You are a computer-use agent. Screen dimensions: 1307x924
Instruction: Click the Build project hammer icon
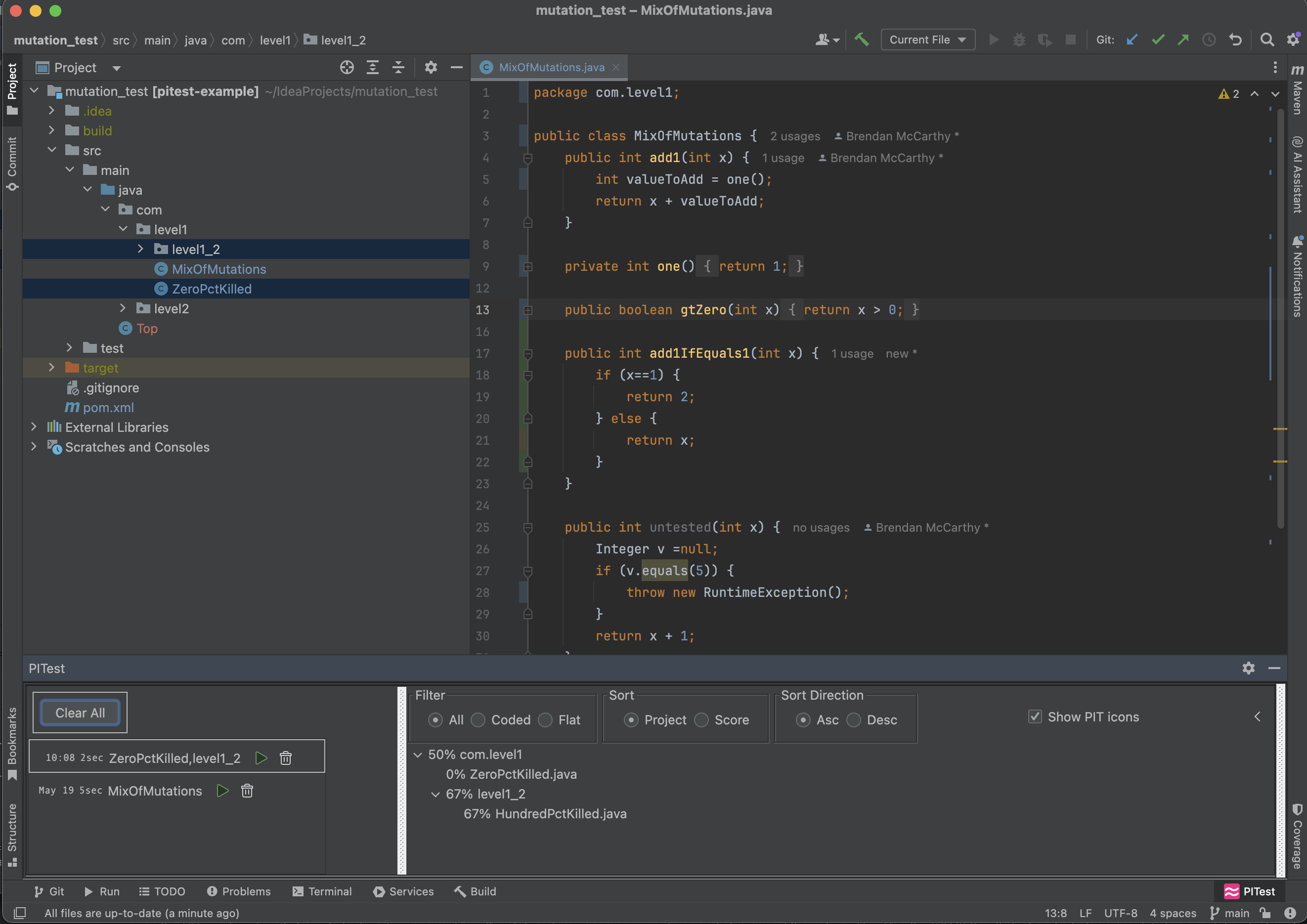(861, 40)
